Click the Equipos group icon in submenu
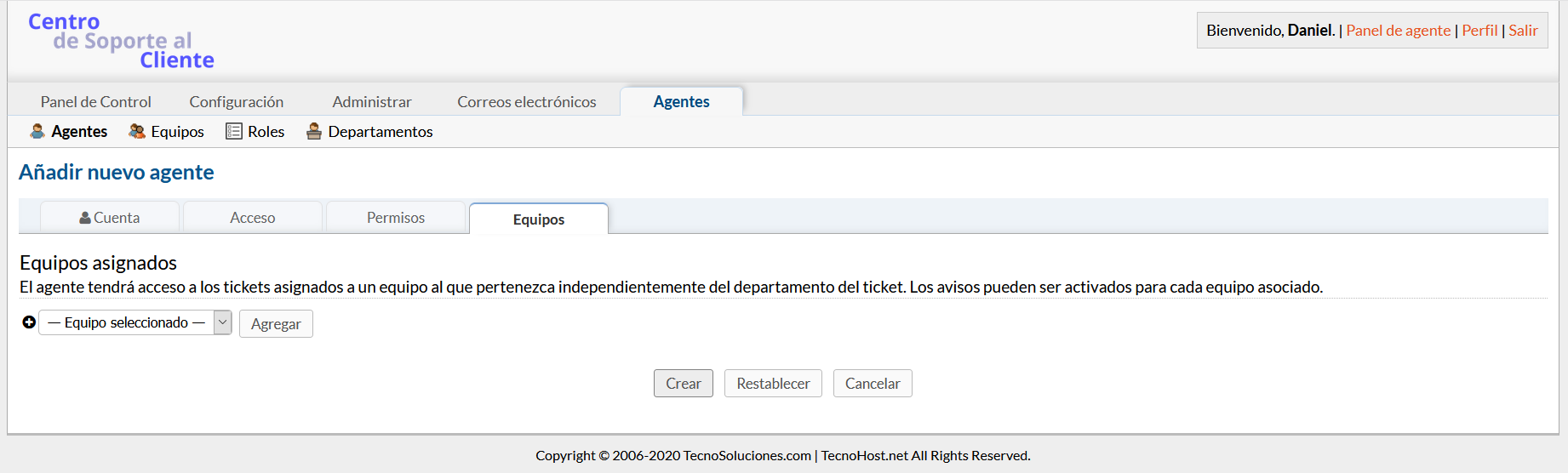The width and height of the screenshot is (1568, 473). pos(137,131)
